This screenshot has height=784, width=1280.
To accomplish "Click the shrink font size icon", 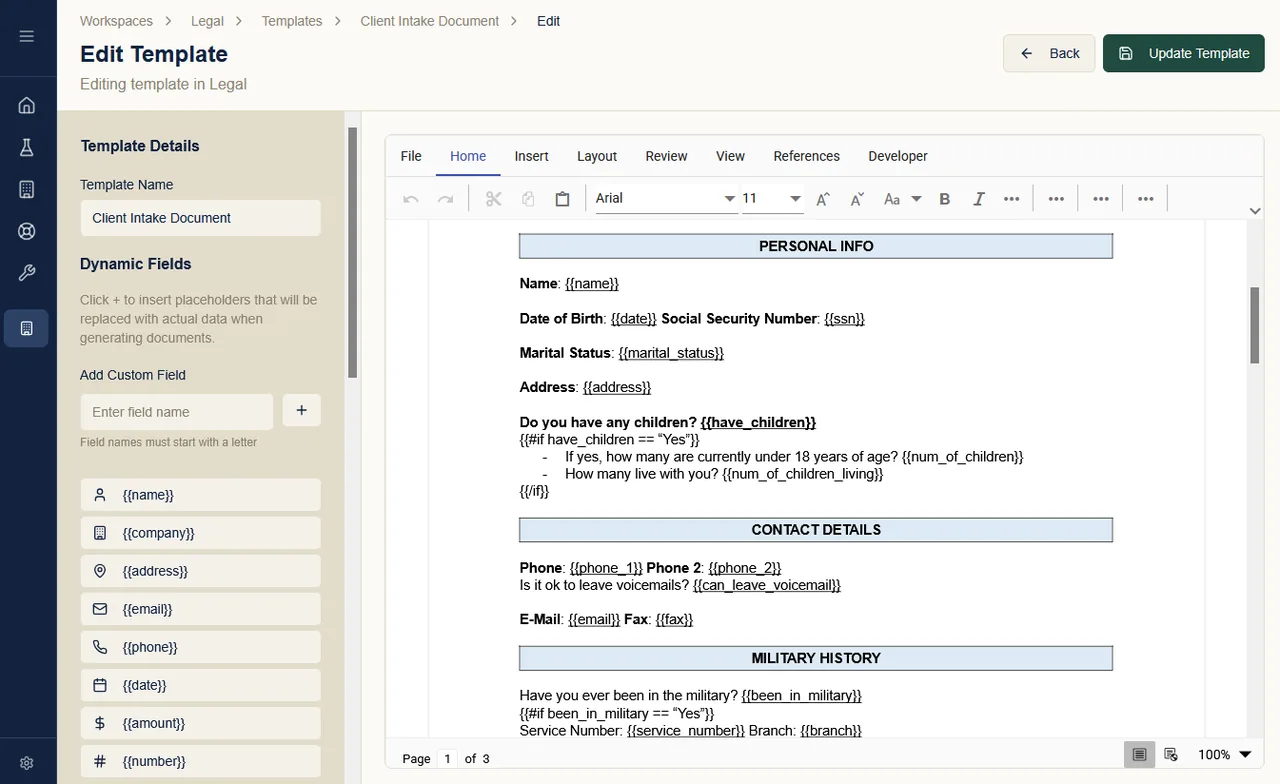I will coord(857,199).
